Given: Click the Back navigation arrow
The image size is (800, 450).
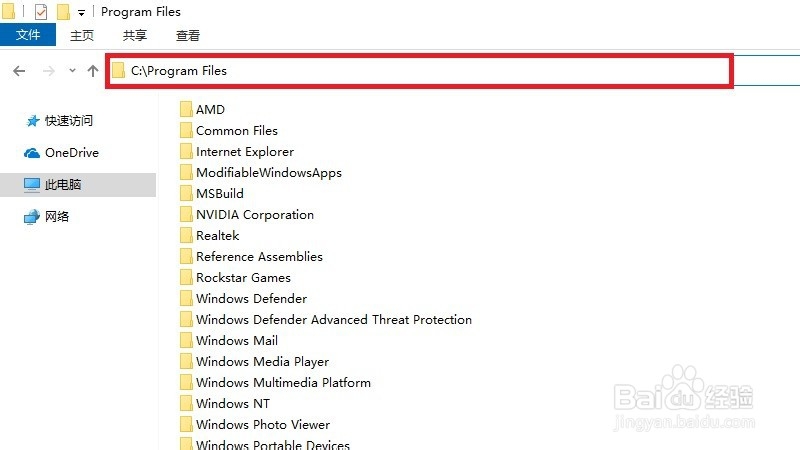Looking at the screenshot, I should coord(19,71).
